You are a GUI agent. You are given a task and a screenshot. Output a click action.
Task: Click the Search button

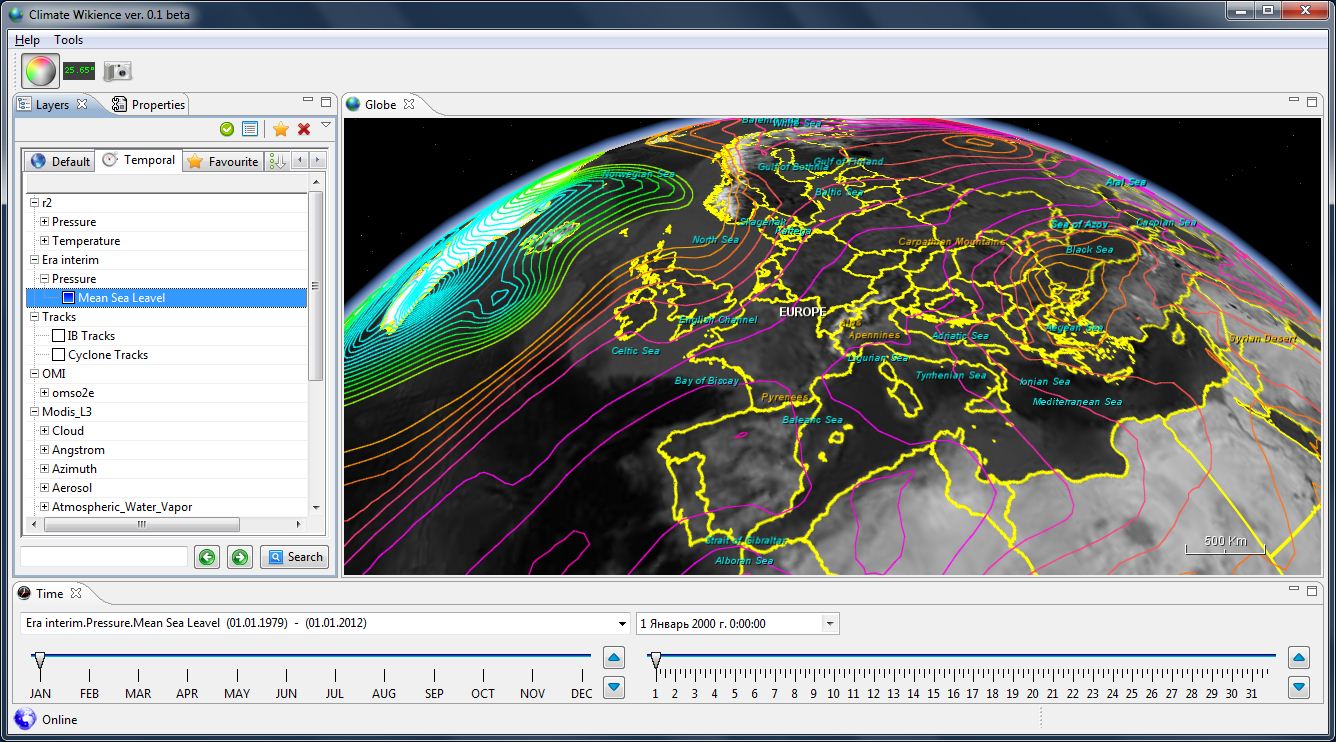coord(295,557)
